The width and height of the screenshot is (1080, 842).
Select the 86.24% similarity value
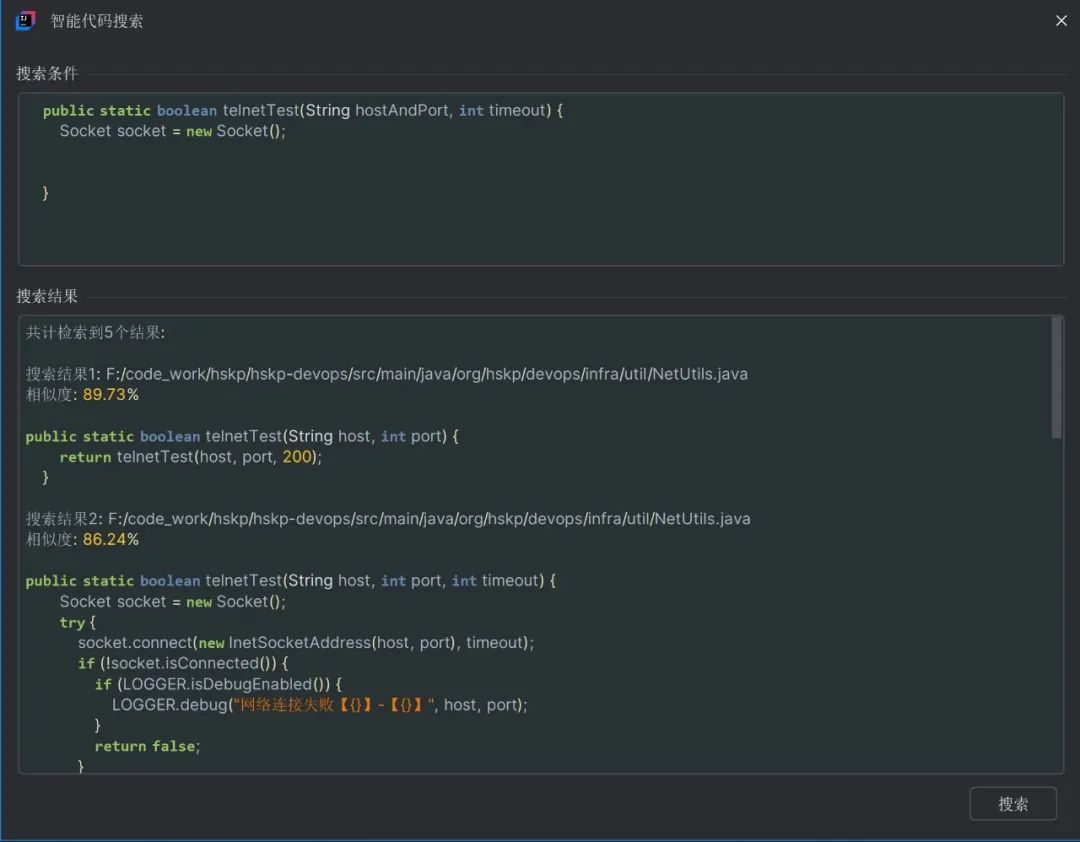pos(110,540)
